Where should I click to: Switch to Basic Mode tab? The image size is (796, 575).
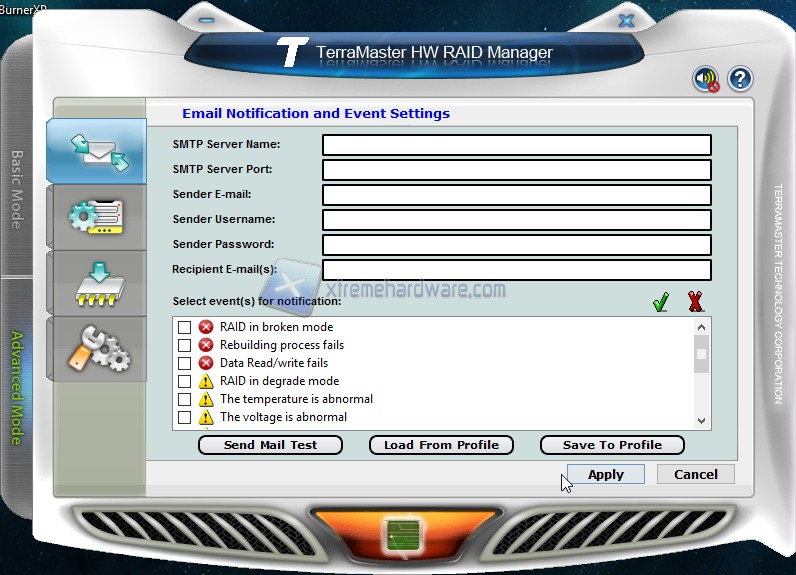pos(16,190)
